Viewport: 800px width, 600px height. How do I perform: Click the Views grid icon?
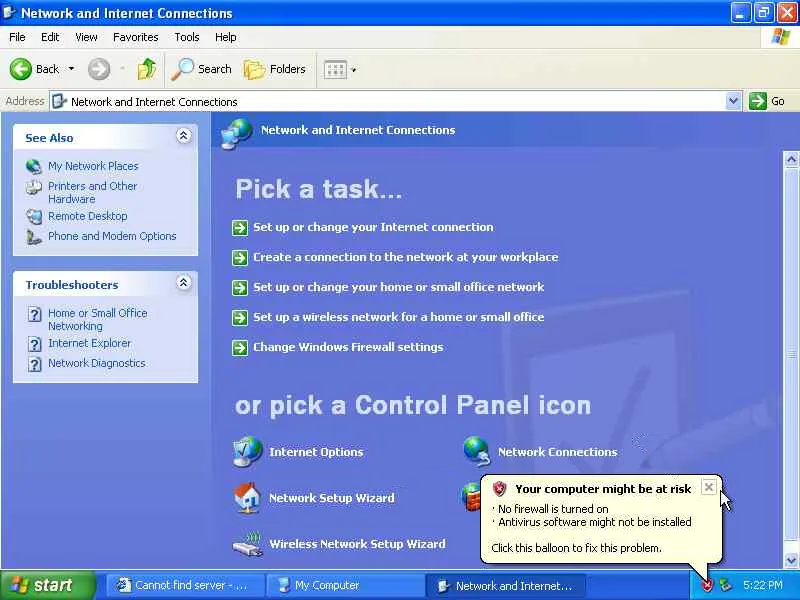pyautogui.click(x=335, y=69)
